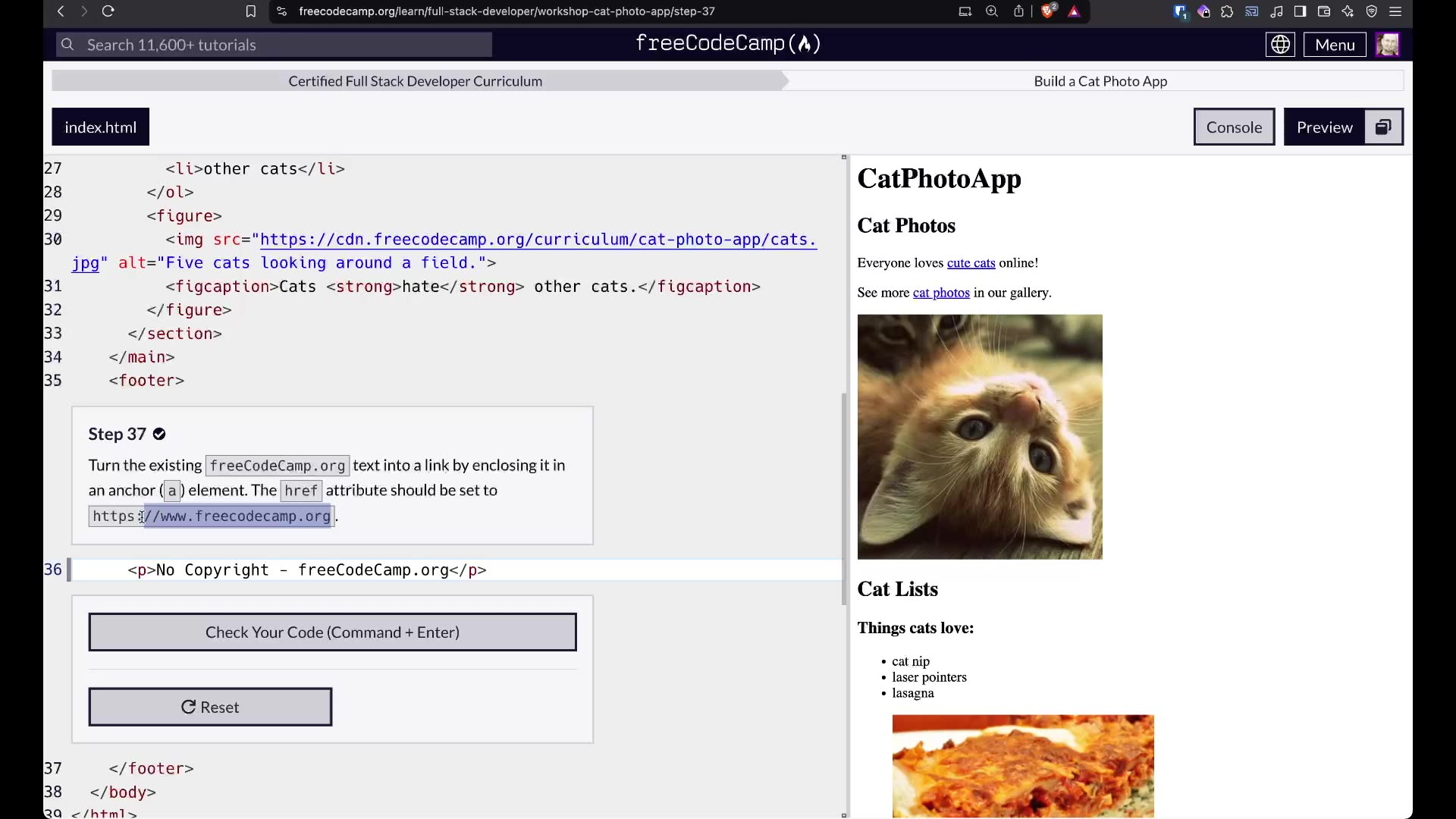Open the extensions puzzle-piece icon
The image size is (1456, 819).
coord(1227,11)
